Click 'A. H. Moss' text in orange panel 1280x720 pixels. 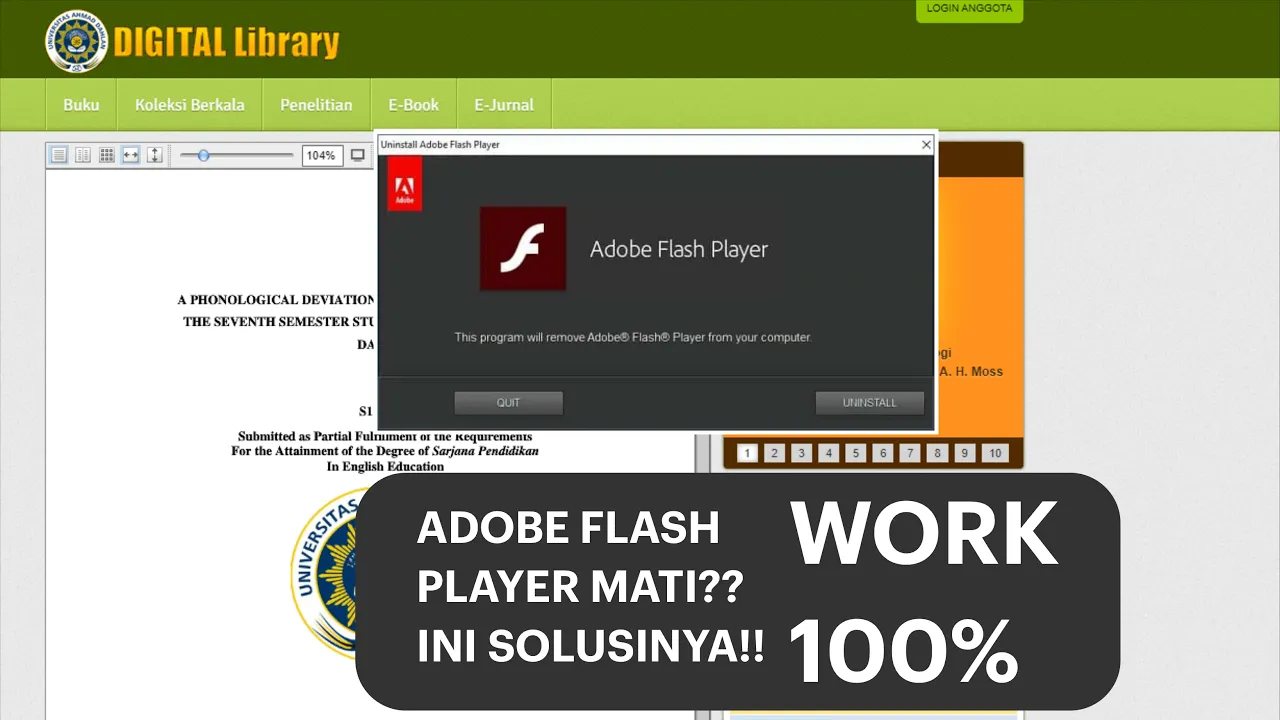click(x=970, y=371)
